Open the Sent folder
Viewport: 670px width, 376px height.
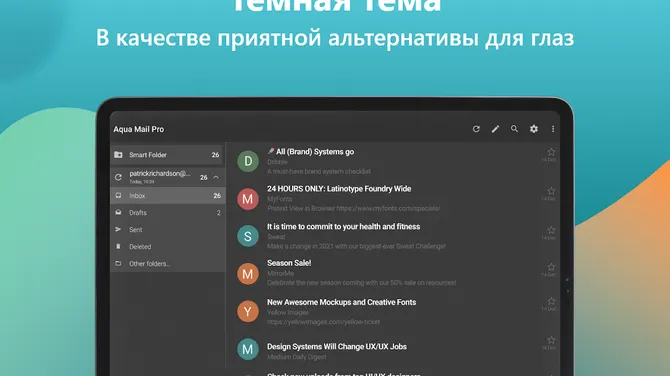click(168, 230)
